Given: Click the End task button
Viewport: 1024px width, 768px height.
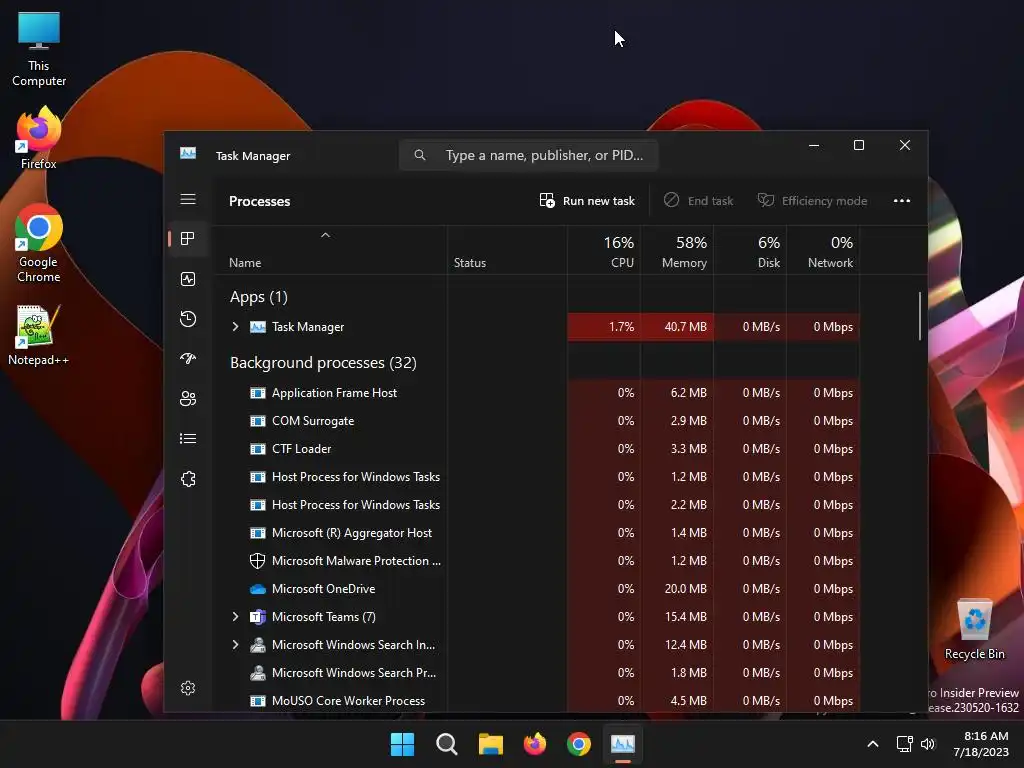Looking at the screenshot, I should point(698,201).
